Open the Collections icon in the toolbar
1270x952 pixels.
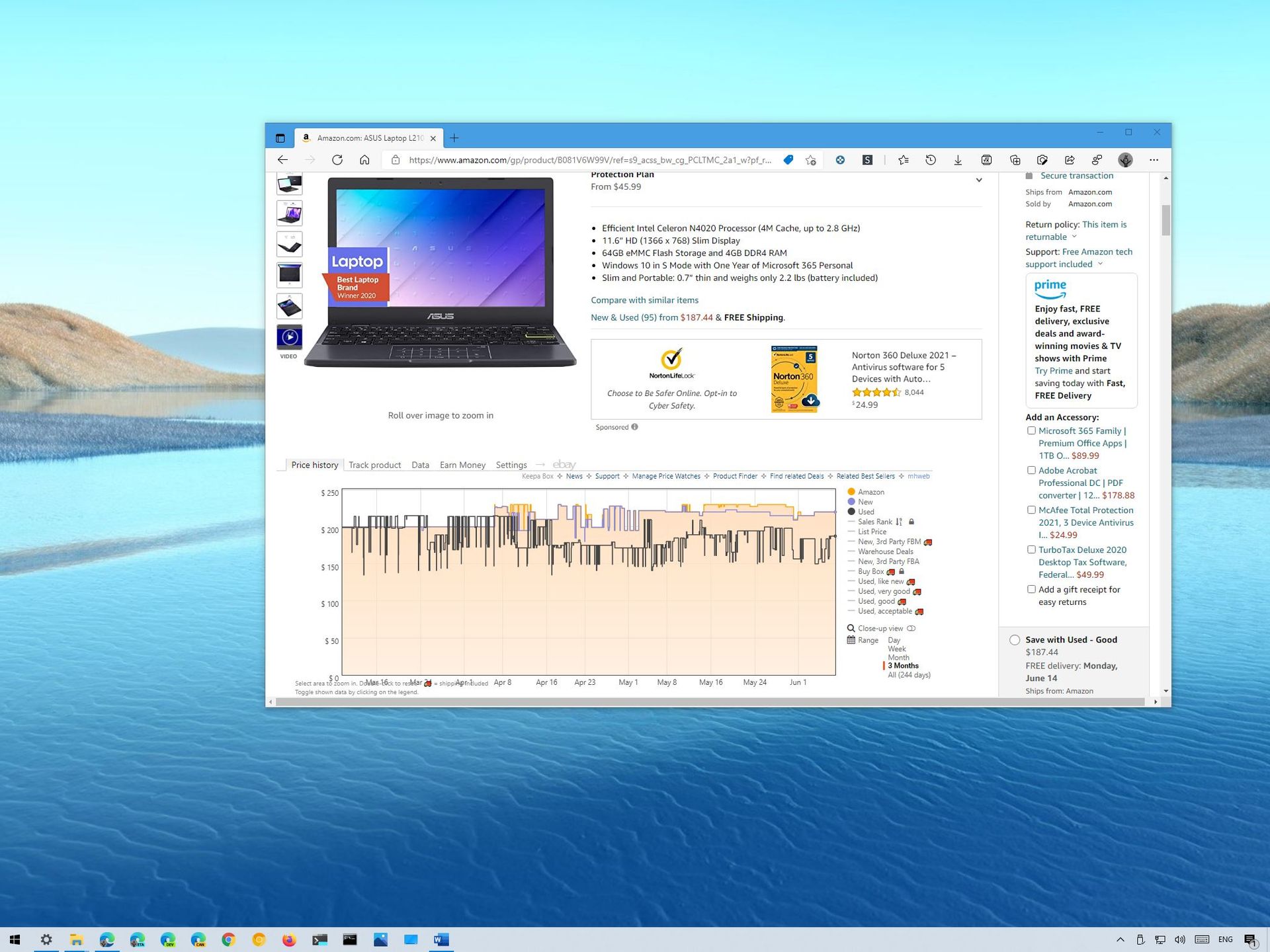(x=1015, y=159)
